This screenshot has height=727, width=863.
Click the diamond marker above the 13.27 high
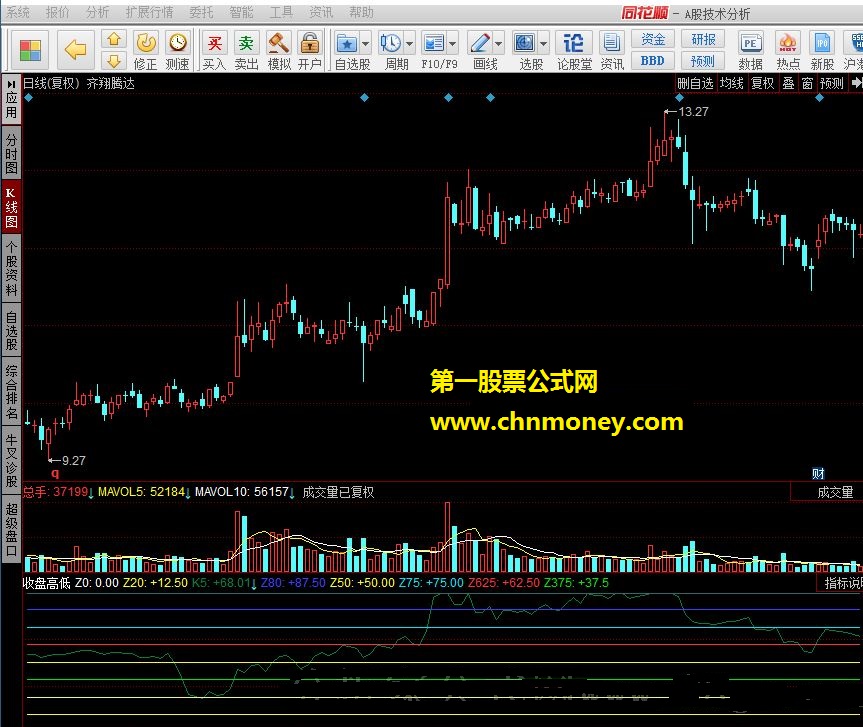[679, 98]
